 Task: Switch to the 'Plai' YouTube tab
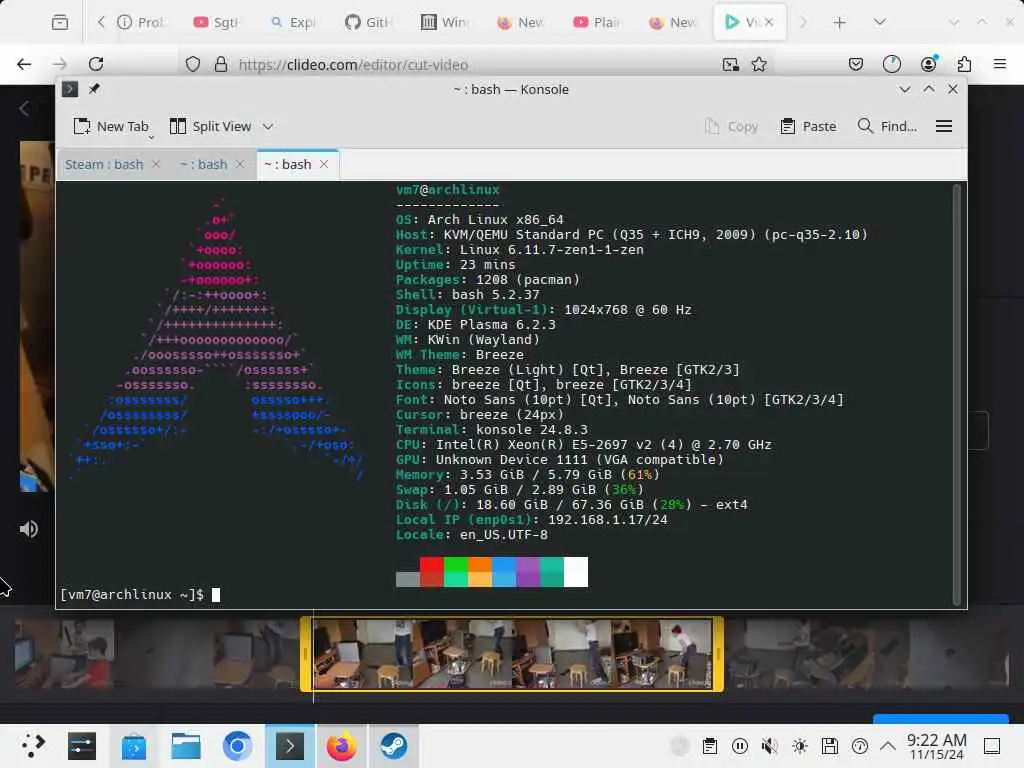(x=596, y=22)
